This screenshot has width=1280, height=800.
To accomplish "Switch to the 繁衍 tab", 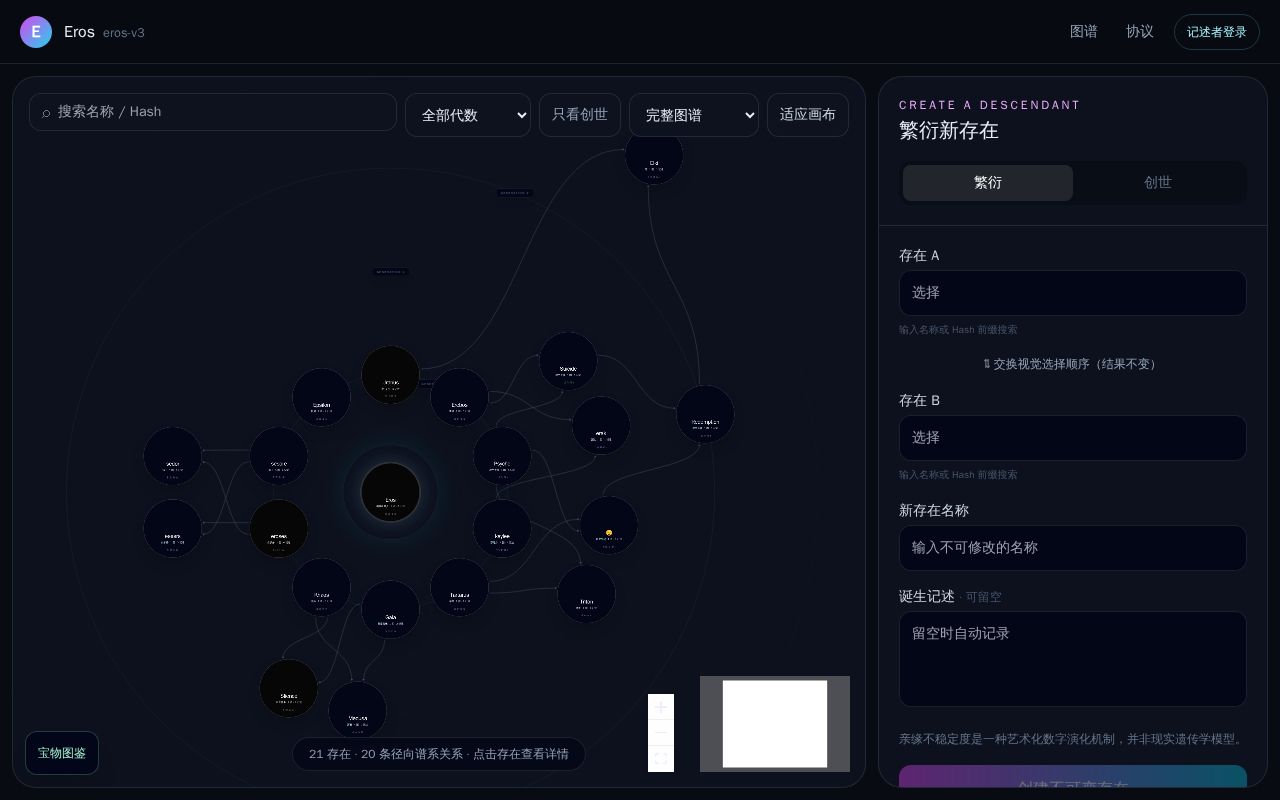I will [988, 183].
